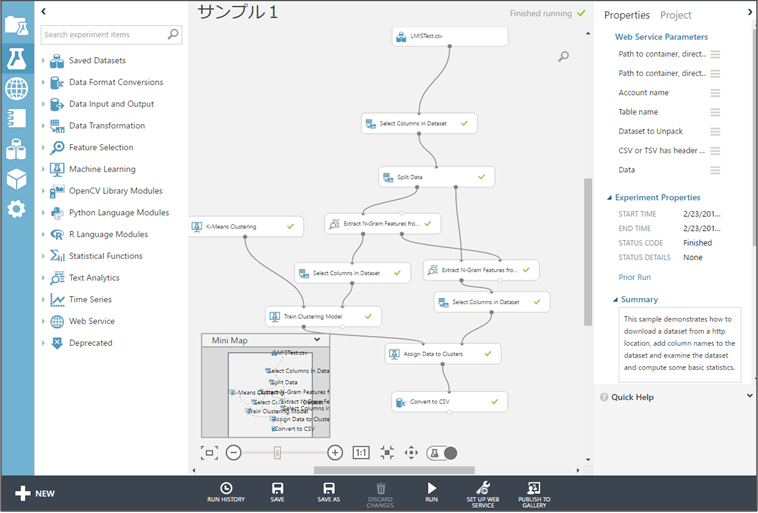The height and width of the screenshot is (513, 758).
Task: Click the search magnifier in module palette
Action: click(173, 34)
